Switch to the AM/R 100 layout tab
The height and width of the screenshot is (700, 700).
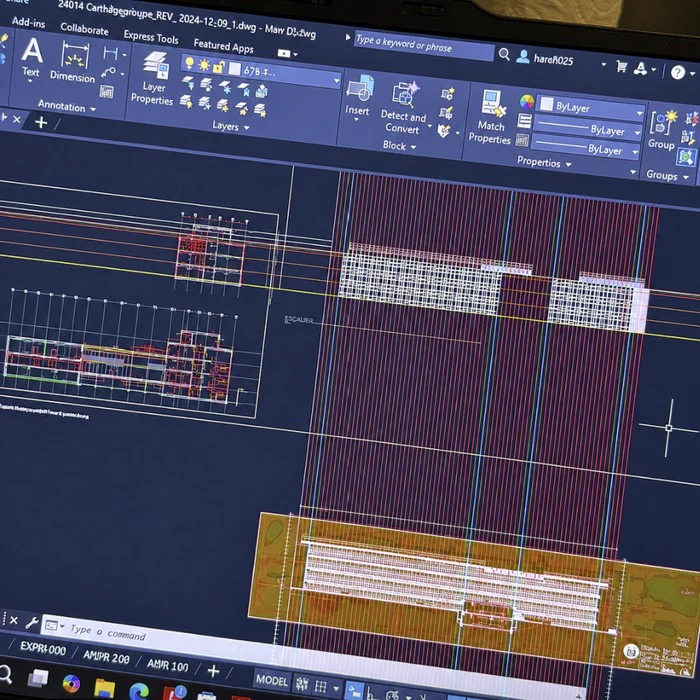pos(167,665)
